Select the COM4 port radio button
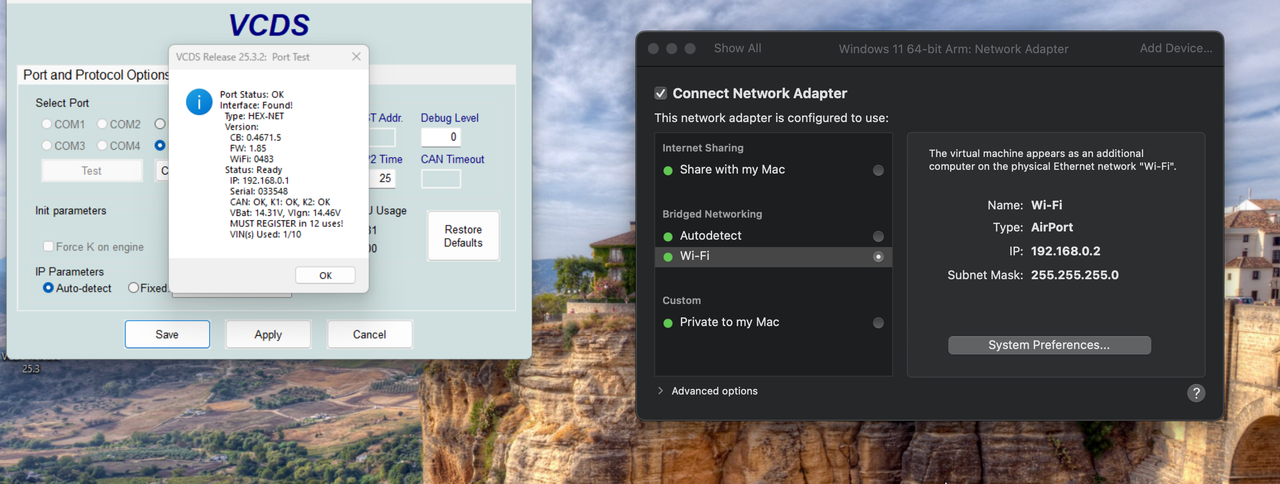The image size is (1280, 484). tap(102, 146)
